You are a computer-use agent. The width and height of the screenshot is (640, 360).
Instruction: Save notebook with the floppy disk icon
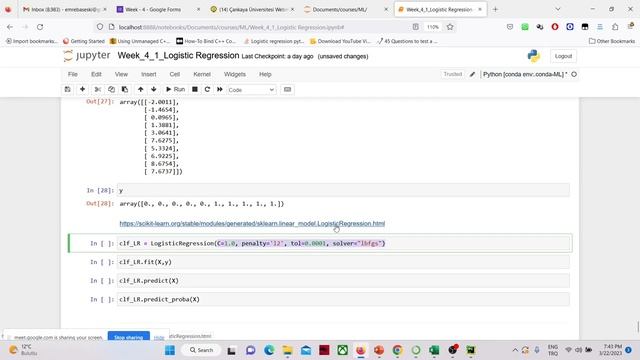click(x=68, y=89)
